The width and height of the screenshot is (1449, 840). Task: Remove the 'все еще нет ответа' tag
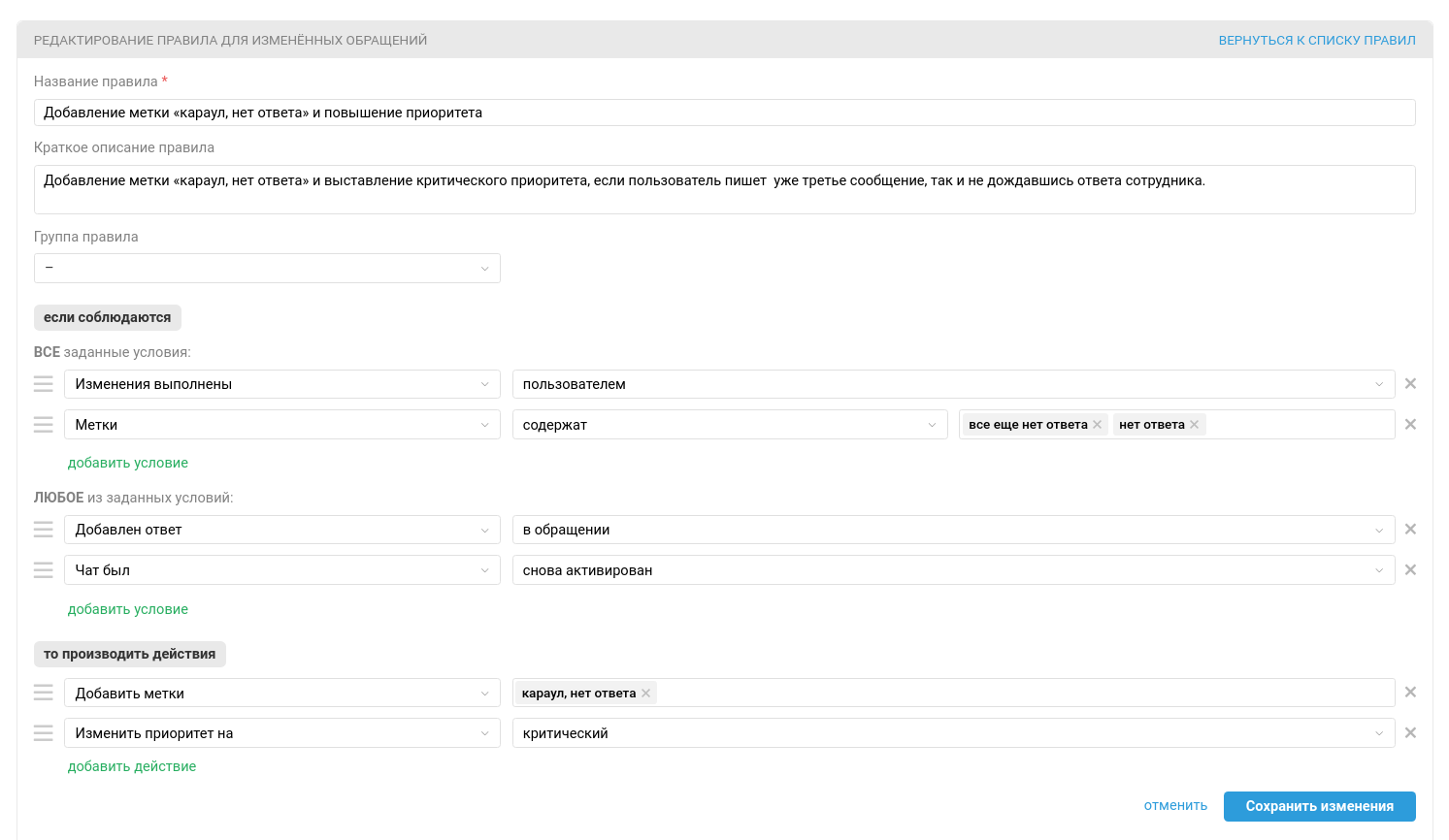point(1097,425)
